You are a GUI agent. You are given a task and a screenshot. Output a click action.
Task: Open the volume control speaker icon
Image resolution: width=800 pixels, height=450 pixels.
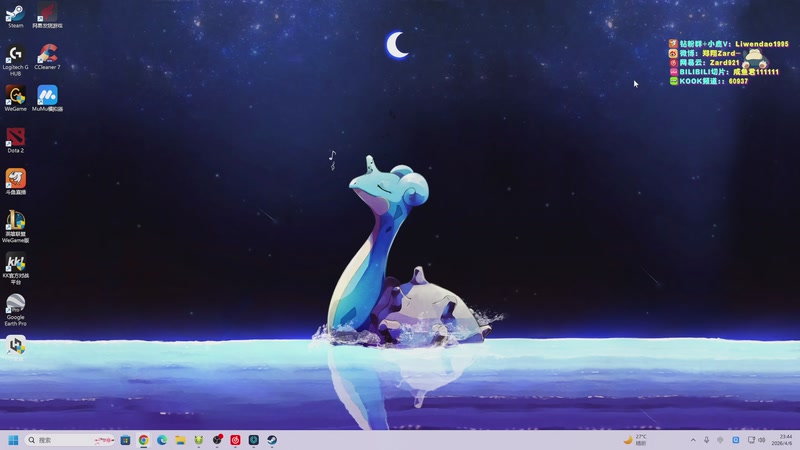(x=762, y=440)
